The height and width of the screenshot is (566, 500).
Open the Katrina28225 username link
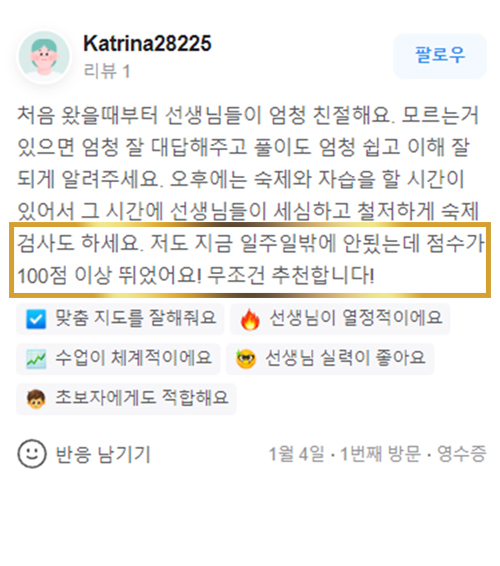click(147, 43)
